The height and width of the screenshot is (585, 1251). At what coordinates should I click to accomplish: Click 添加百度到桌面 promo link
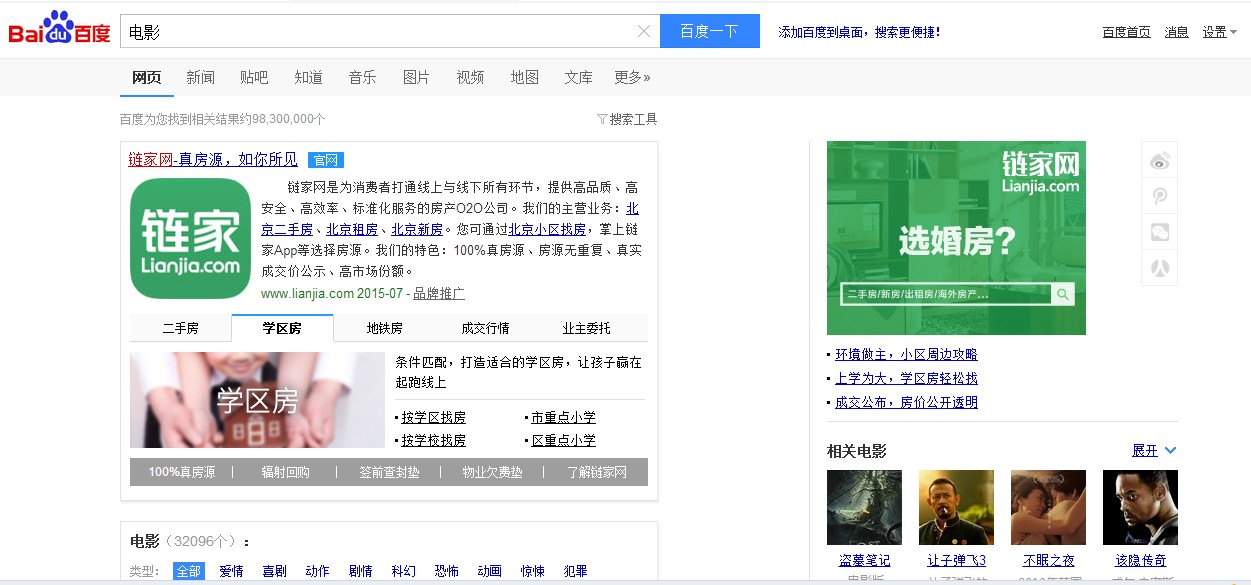click(859, 32)
